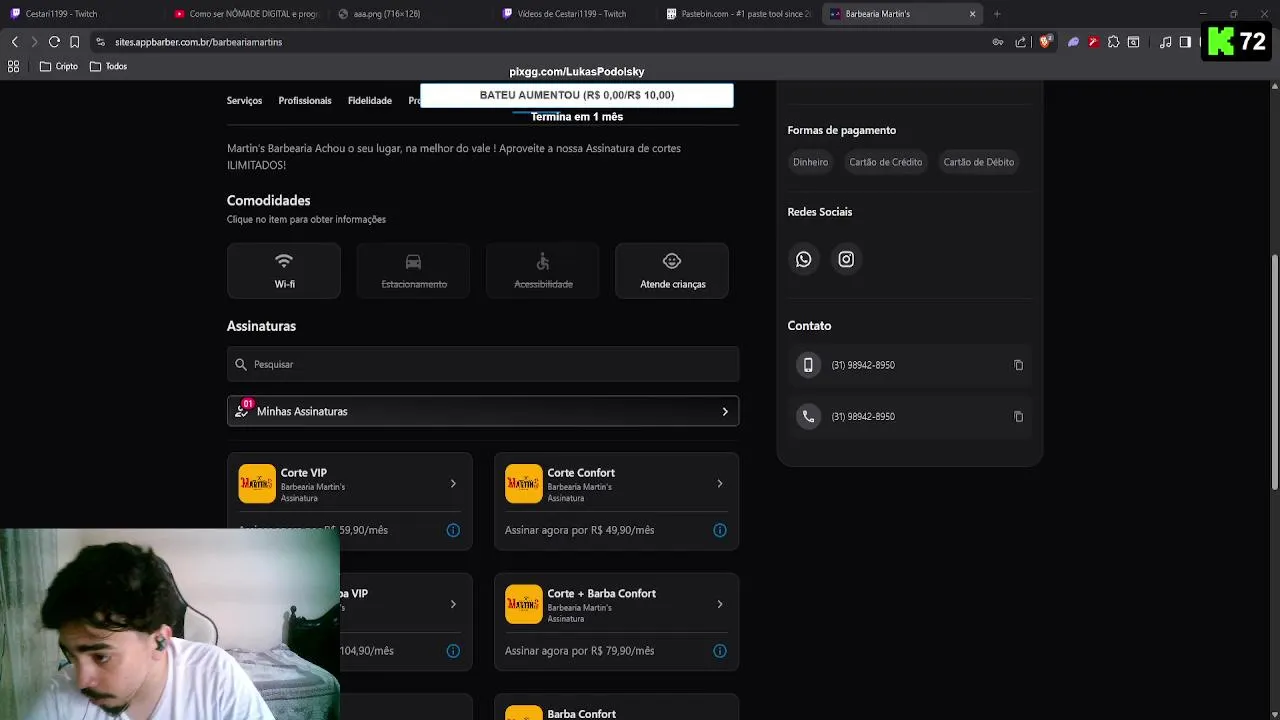Switch to the aaa.png browser tab

click(410, 14)
